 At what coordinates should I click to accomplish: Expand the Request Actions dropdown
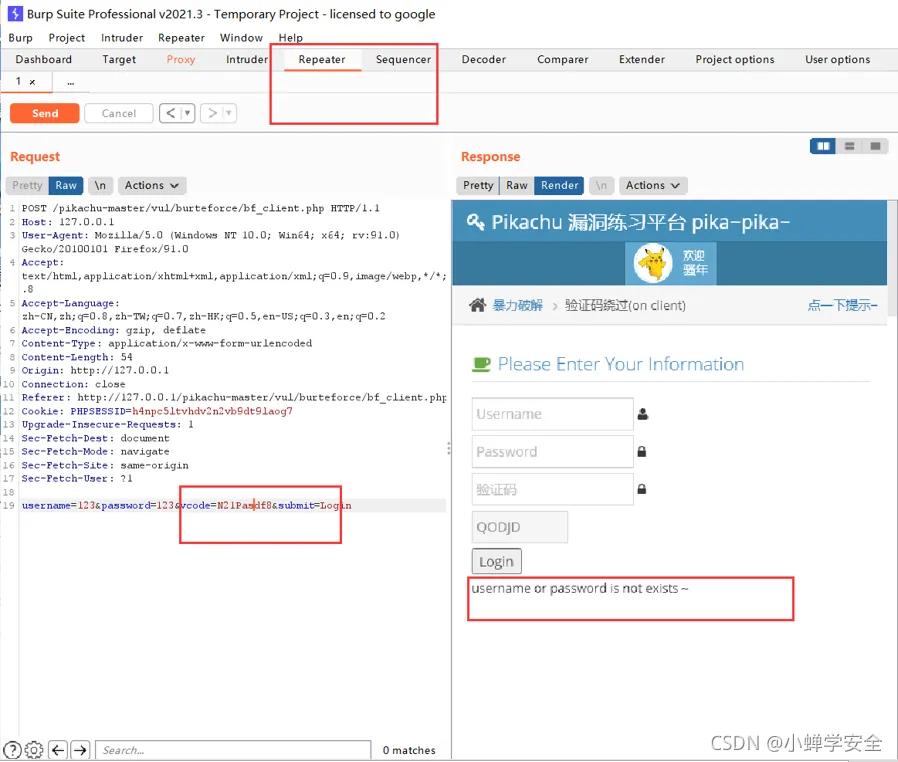pyautogui.click(x=152, y=185)
